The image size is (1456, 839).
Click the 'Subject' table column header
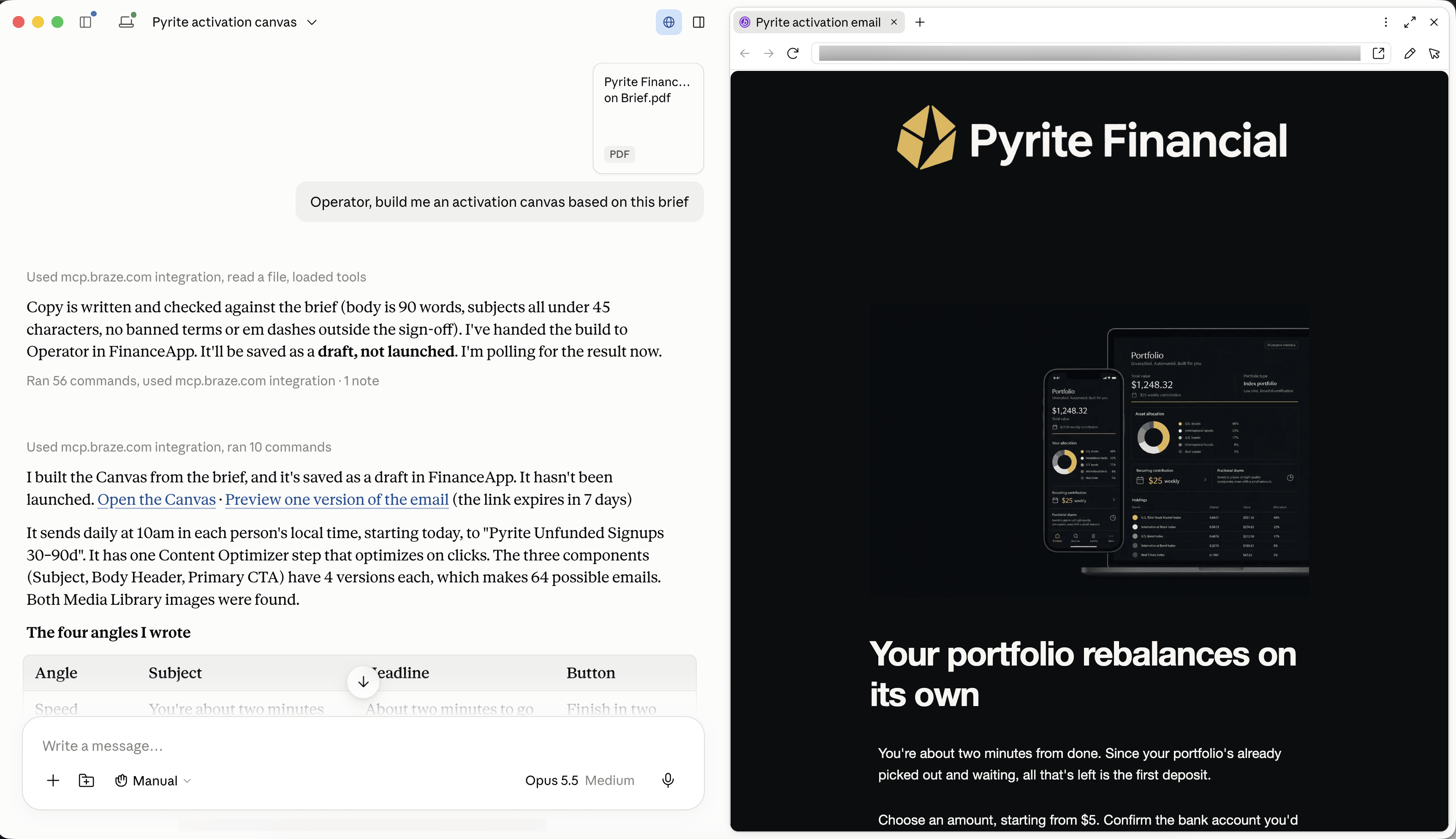175,673
